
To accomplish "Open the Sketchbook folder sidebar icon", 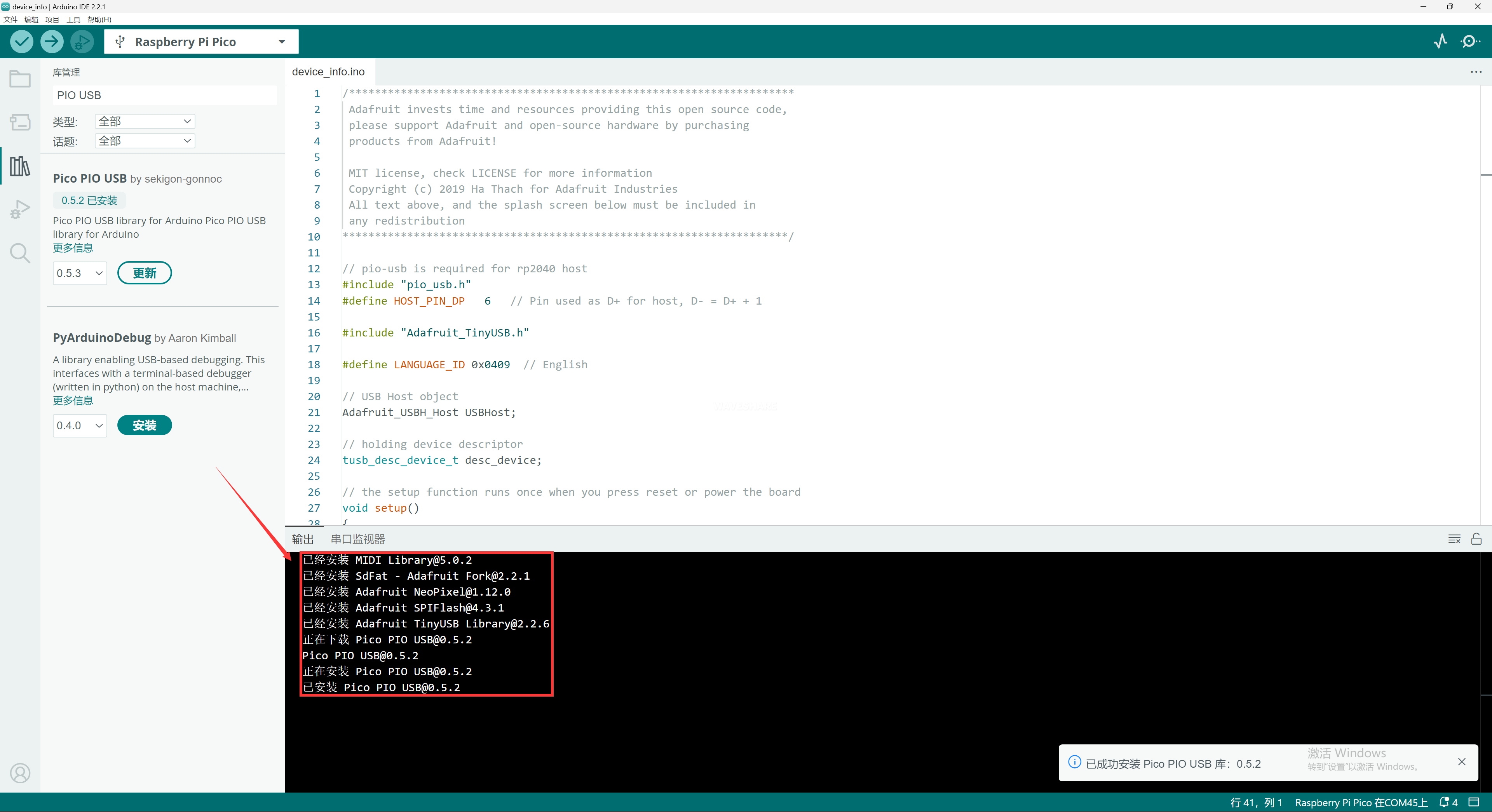I will [20, 78].
